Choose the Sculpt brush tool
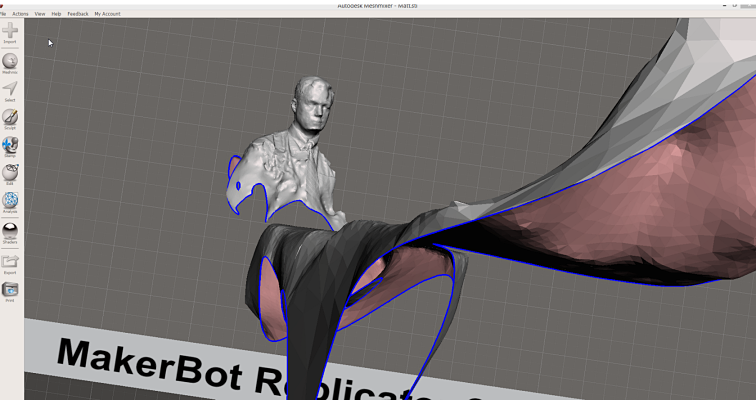 point(10,117)
